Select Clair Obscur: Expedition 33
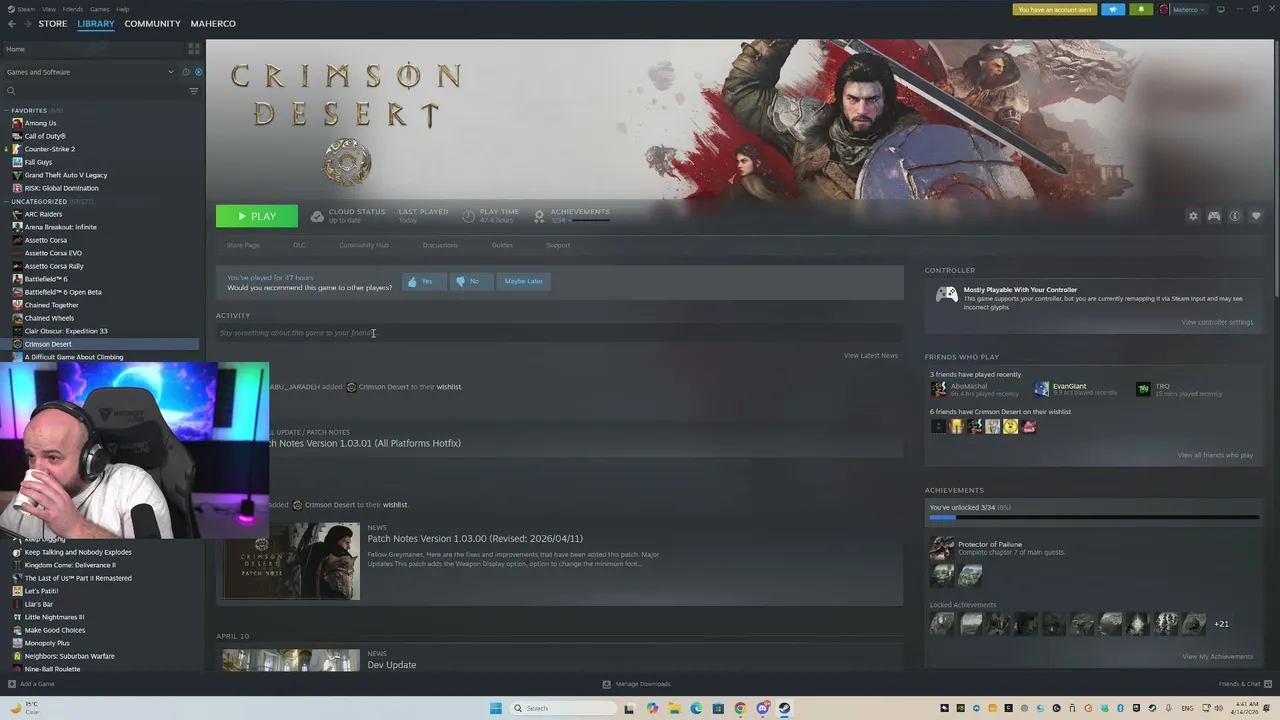 click(x=66, y=331)
